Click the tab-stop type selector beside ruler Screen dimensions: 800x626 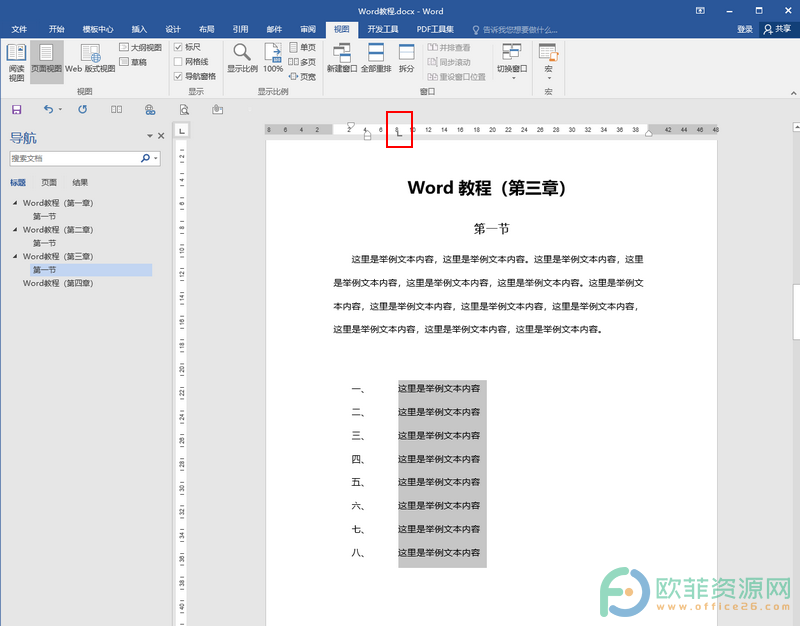(182, 131)
